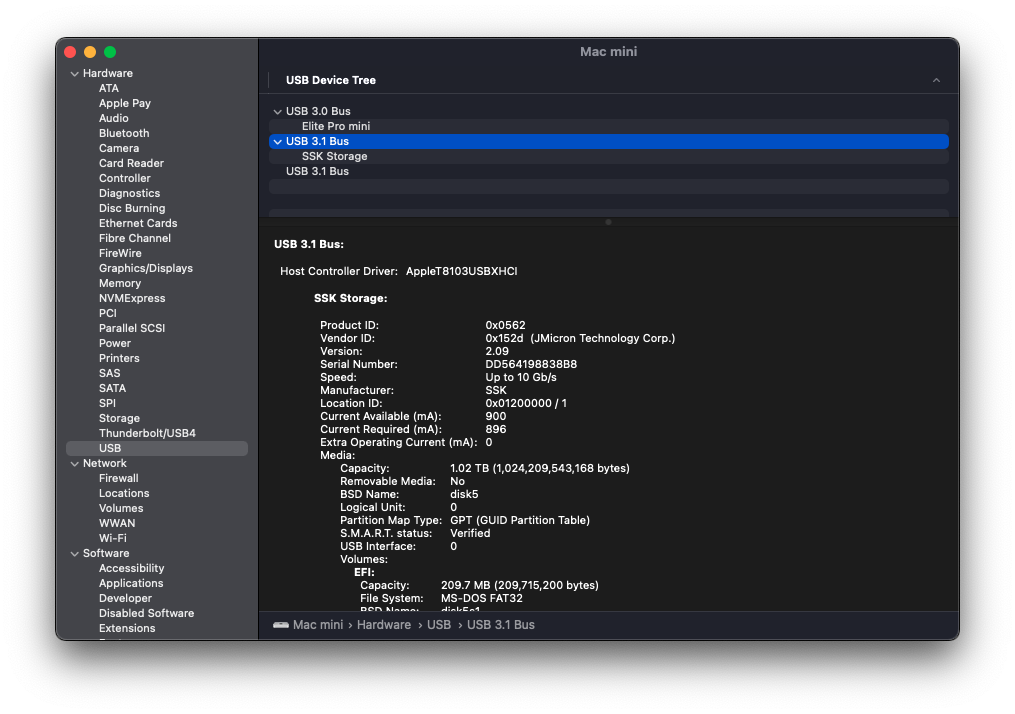
Task: Click USB in the path bar
Action: 439,625
